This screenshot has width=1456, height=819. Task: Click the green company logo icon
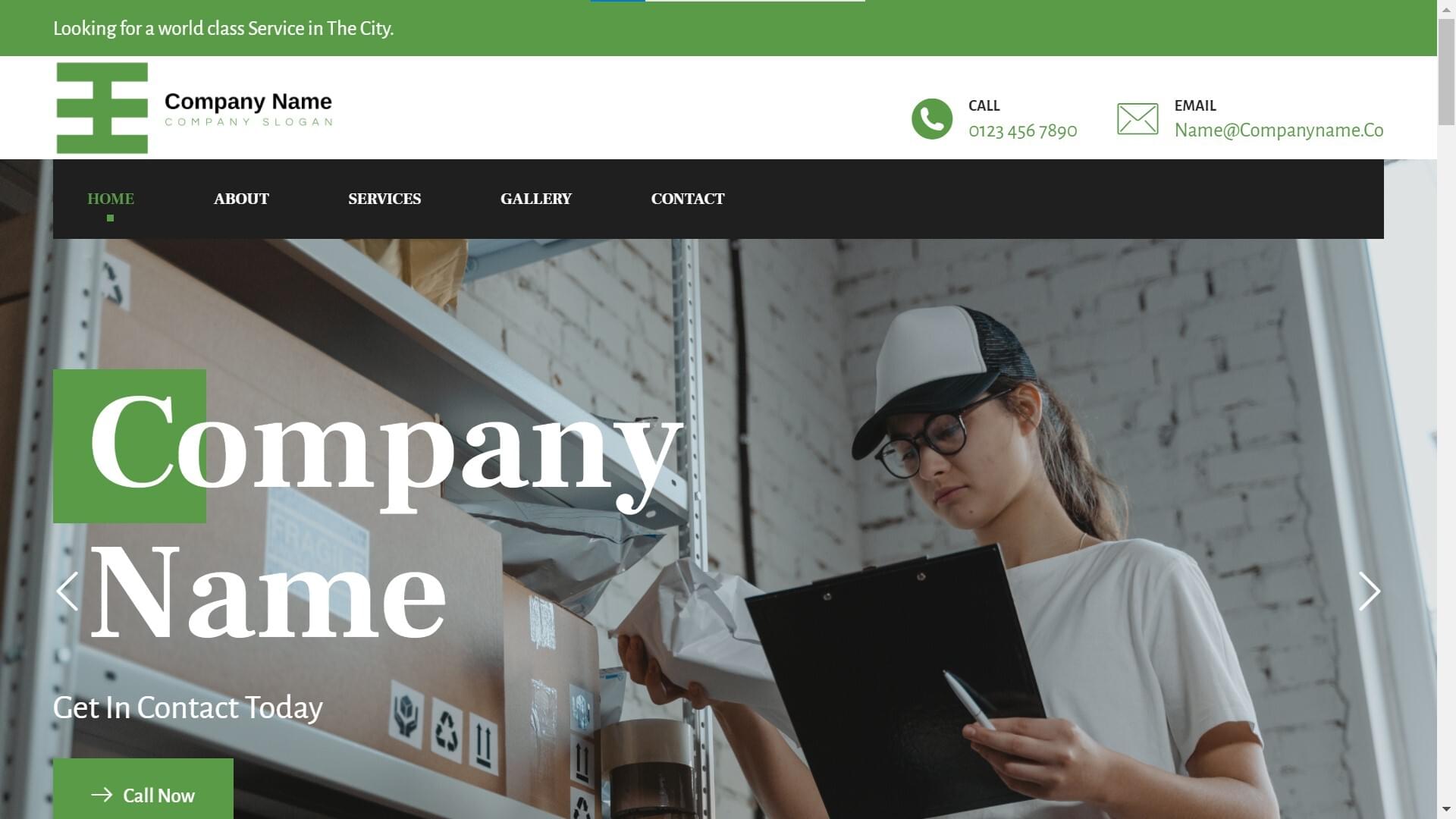102,108
